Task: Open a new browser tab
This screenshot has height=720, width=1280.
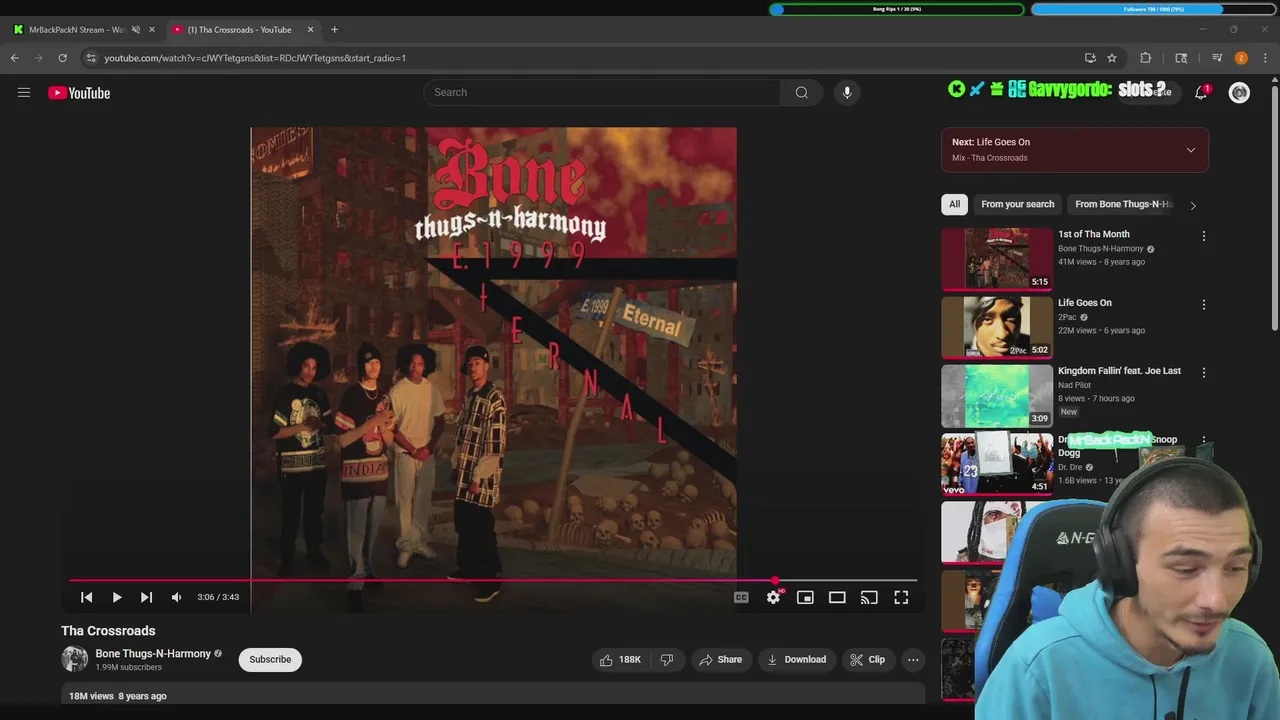Action: [x=334, y=29]
